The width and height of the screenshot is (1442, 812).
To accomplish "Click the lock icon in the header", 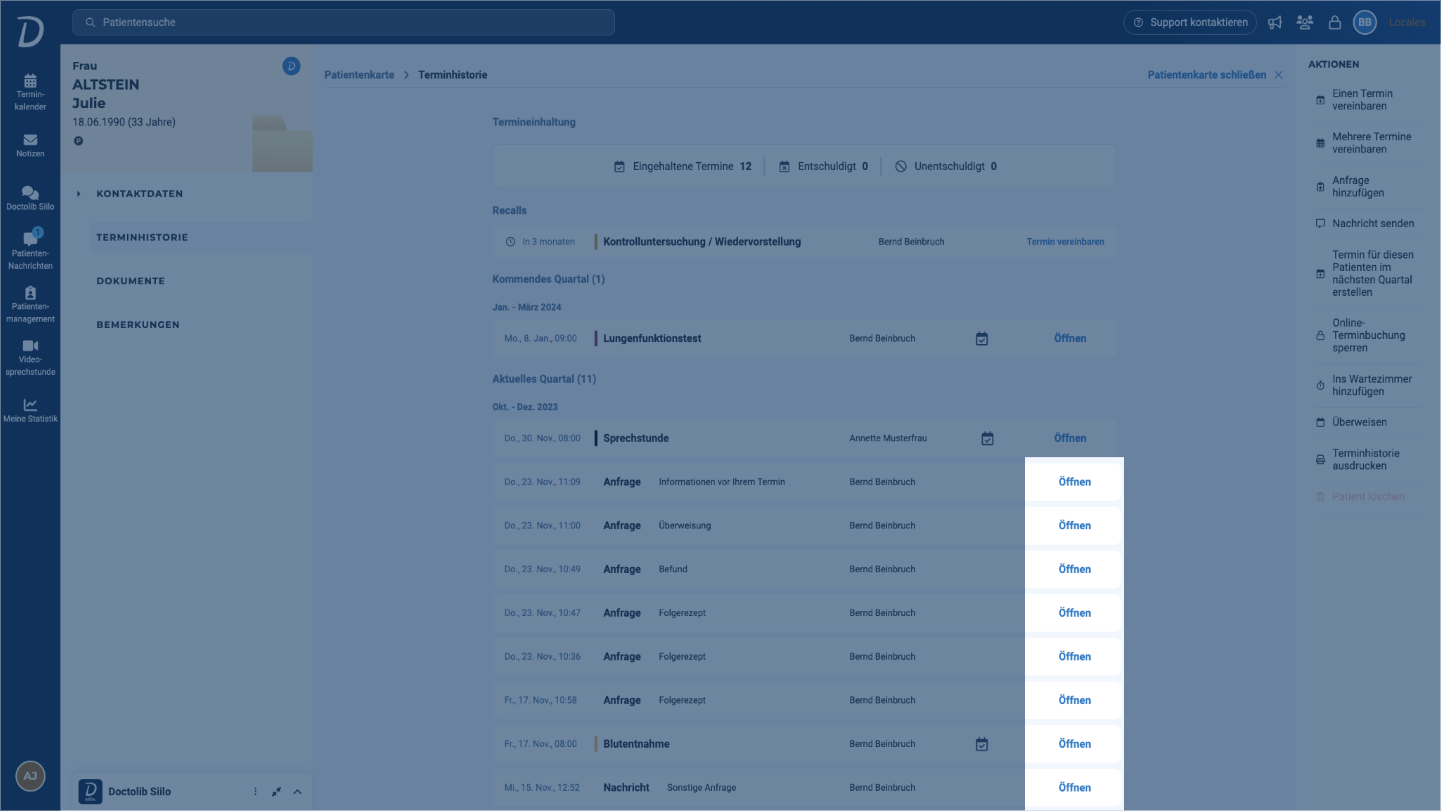I will pyautogui.click(x=1334, y=22).
